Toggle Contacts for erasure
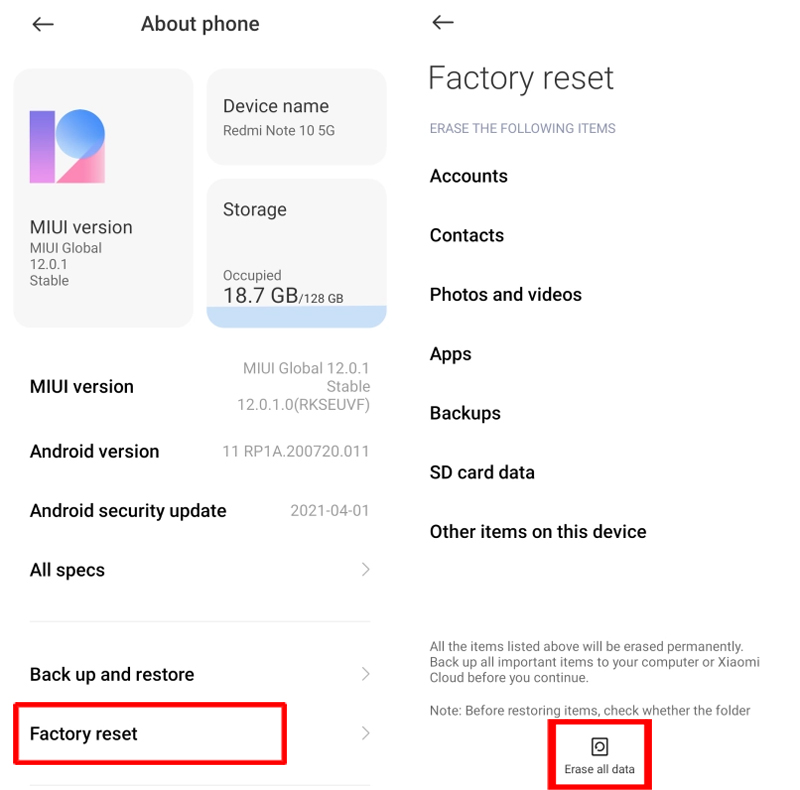The width and height of the screenshot is (800, 790). tap(466, 235)
